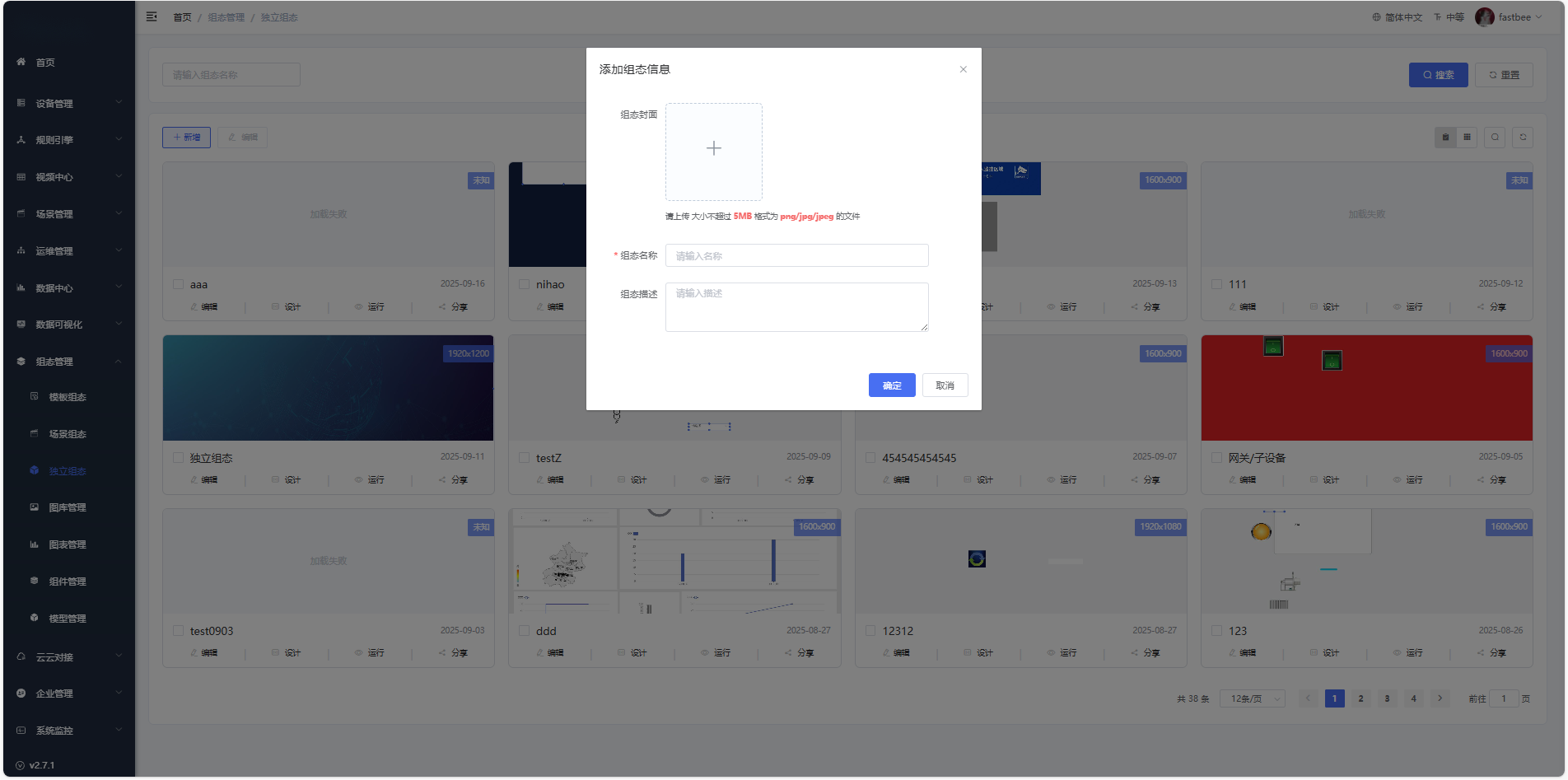
Task: Switch to the card grid view icon
Action: coord(1467,138)
